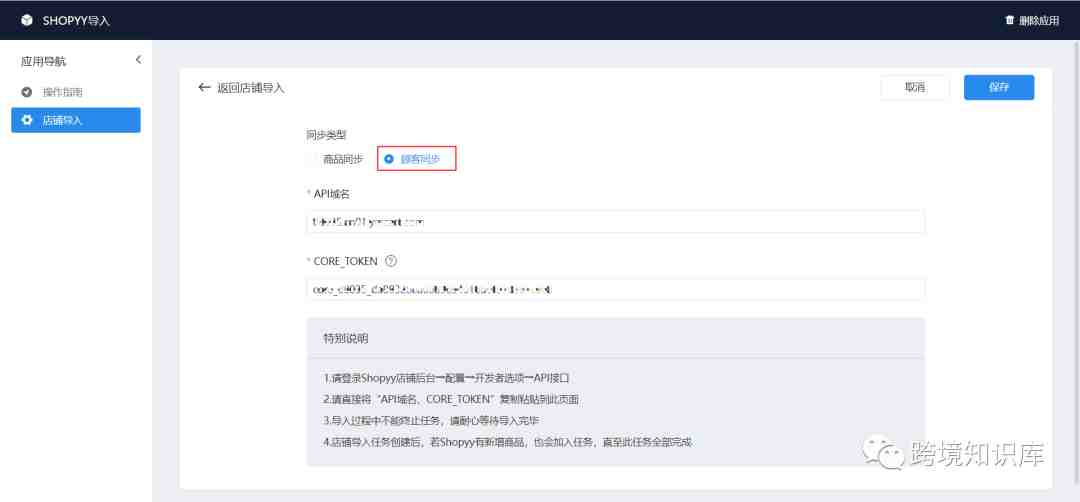The image size is (1080, 502).
Task: Click the 特别说明 heading
Action: (x=345, y=338)
